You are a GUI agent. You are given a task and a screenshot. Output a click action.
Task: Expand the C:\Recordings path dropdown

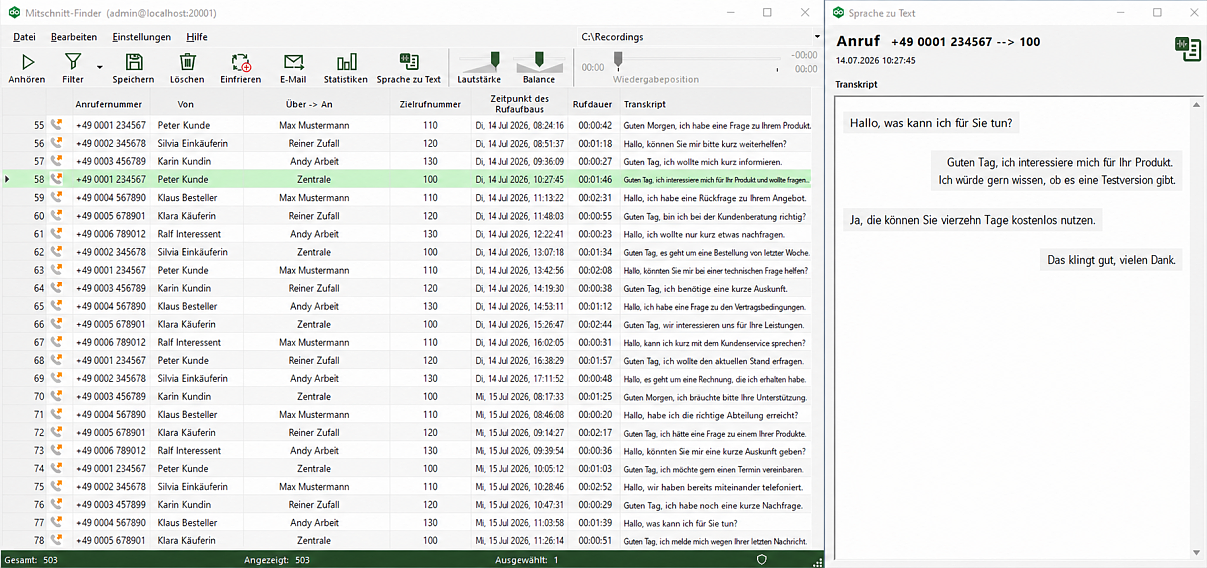(x=817, y=37)
